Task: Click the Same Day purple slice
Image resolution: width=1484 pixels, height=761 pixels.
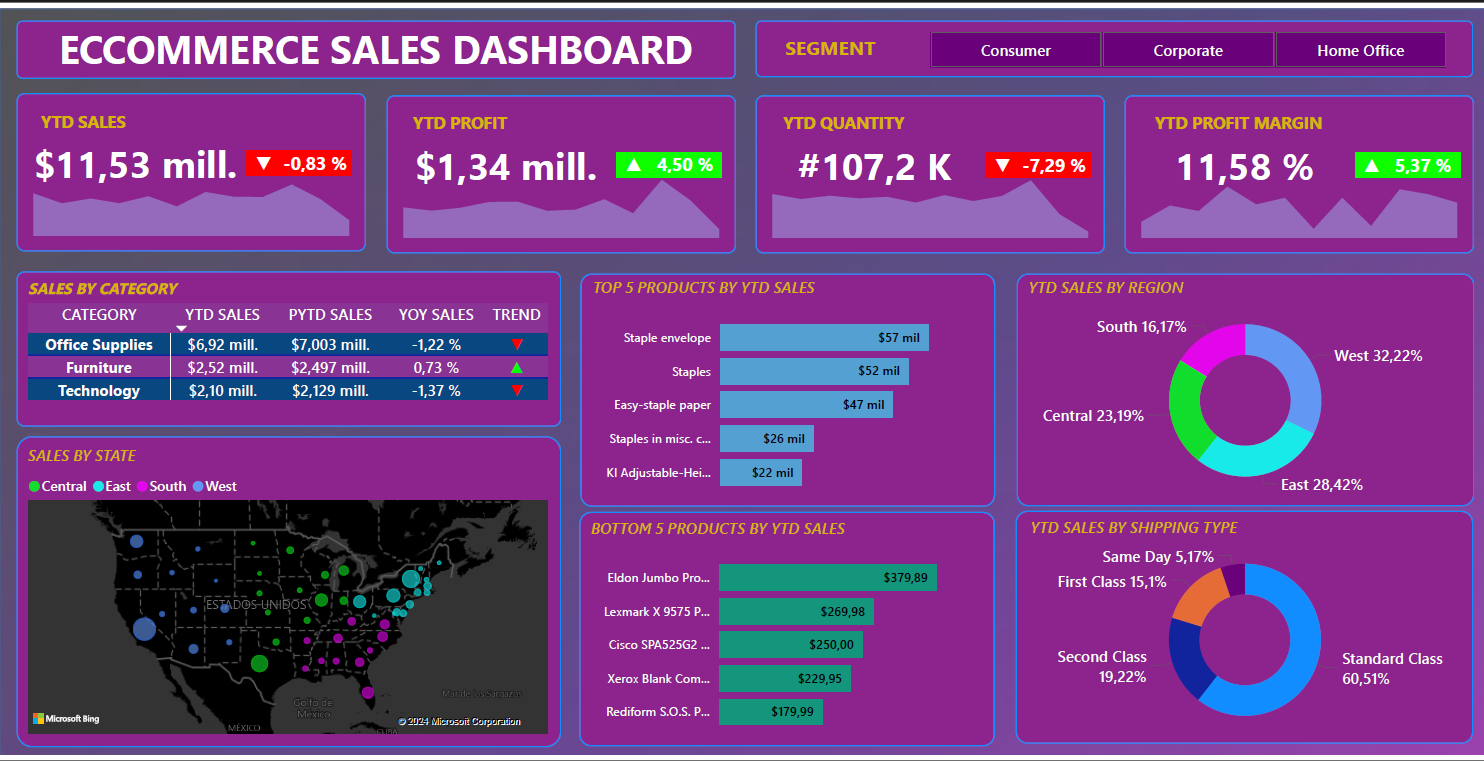Action: 1234,580
